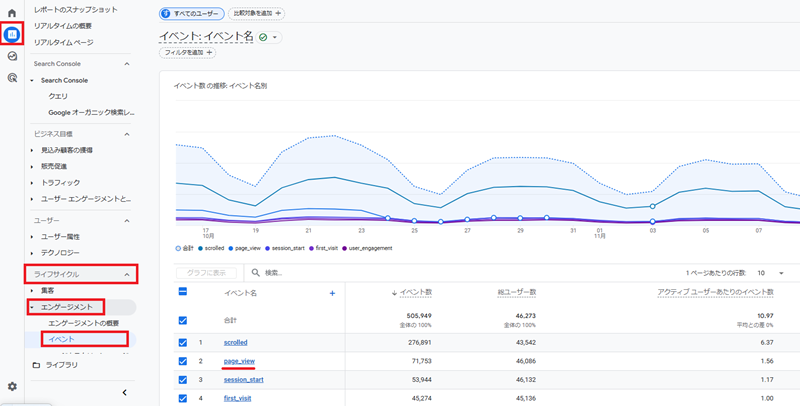The image size is (800, 406).
Task: Open the dropdown arrow beside the title status
Action: point(274,38)
